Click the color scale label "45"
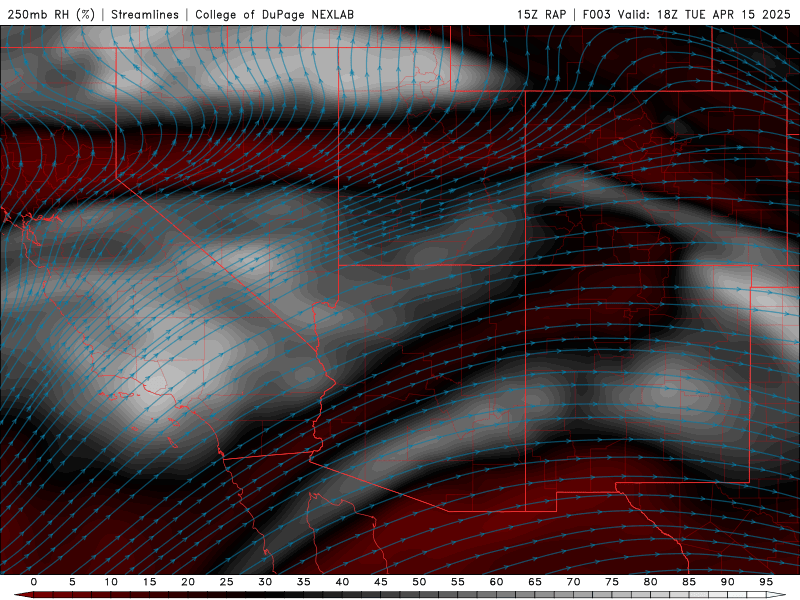The width and height of the screenshot is (800, 600). pyautogui.click(x=381, y=582)
